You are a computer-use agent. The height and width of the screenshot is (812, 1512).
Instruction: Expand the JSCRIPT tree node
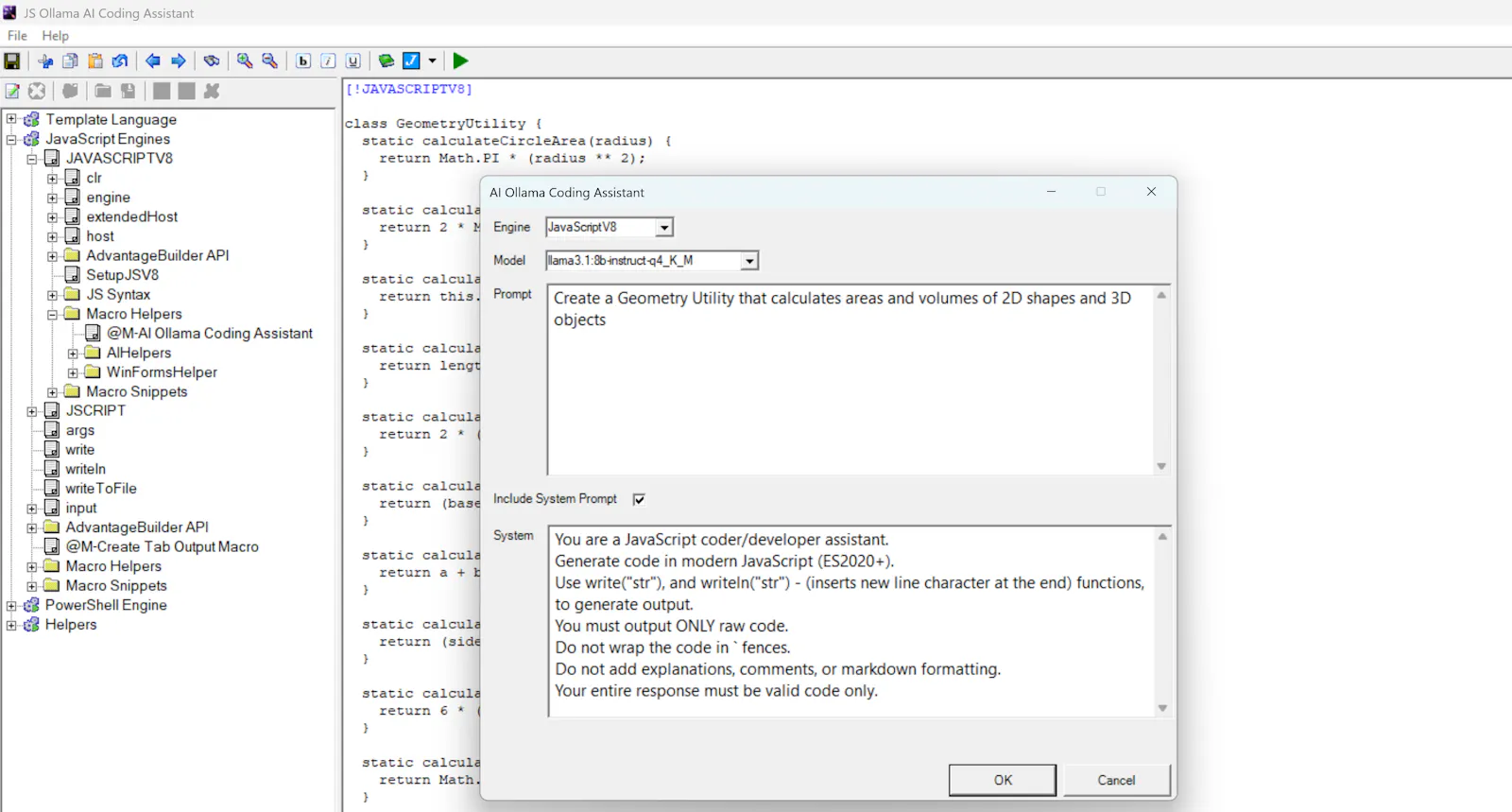pos(32,411)
